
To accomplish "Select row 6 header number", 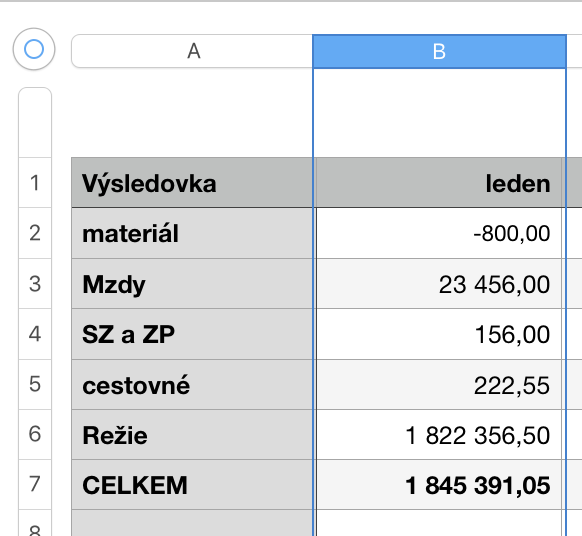I will click(35, 434).
